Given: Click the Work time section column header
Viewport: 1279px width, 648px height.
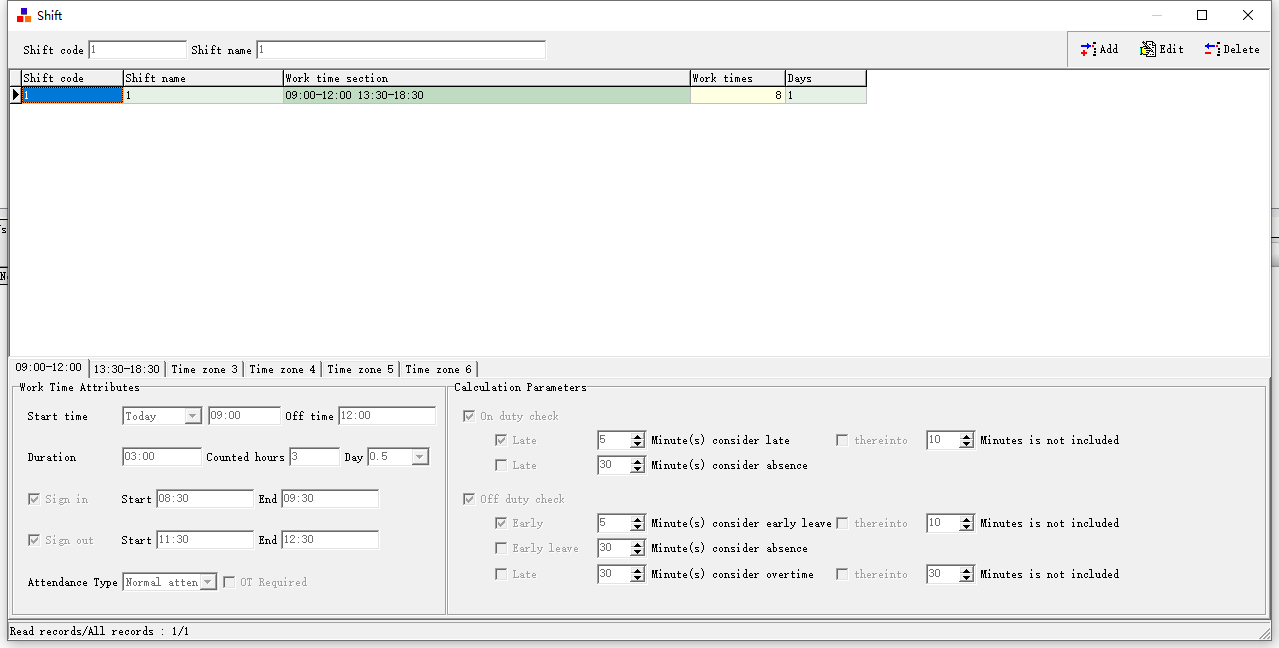Looking at the screenshot, I should (487, 78).
